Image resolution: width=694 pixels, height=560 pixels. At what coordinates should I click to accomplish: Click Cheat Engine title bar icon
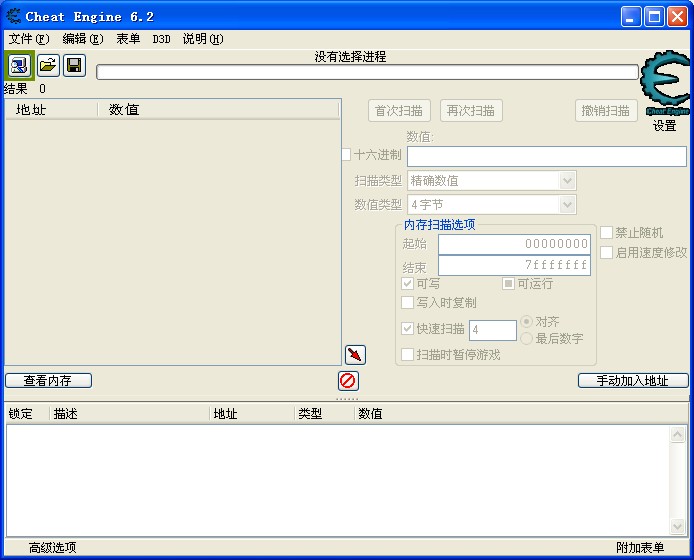pyautogui.click(x=13, y=16)
